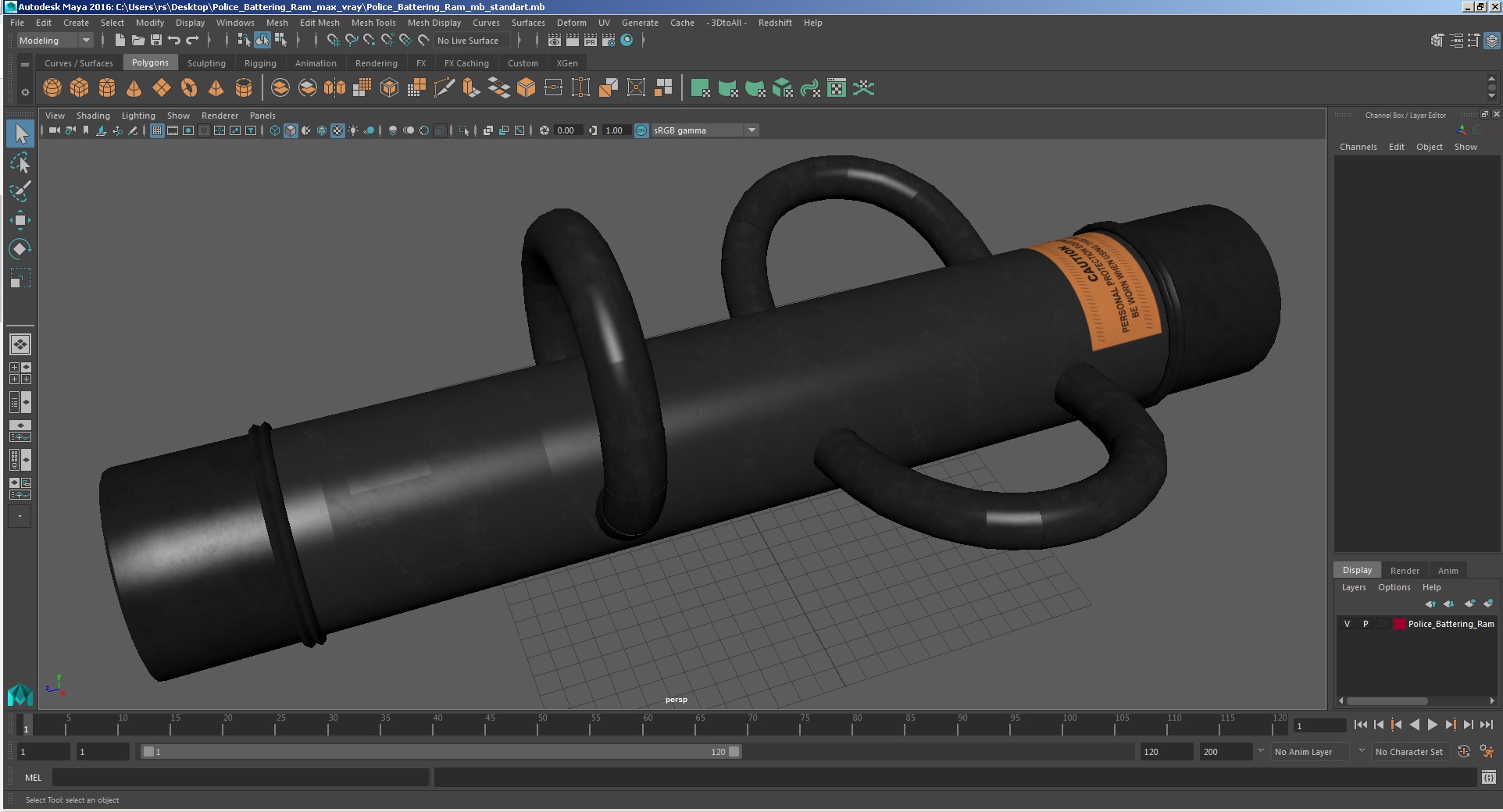1503x812 pixels.
Task: Toggle textured display in viewport toolbar
Action: point(337,130)
